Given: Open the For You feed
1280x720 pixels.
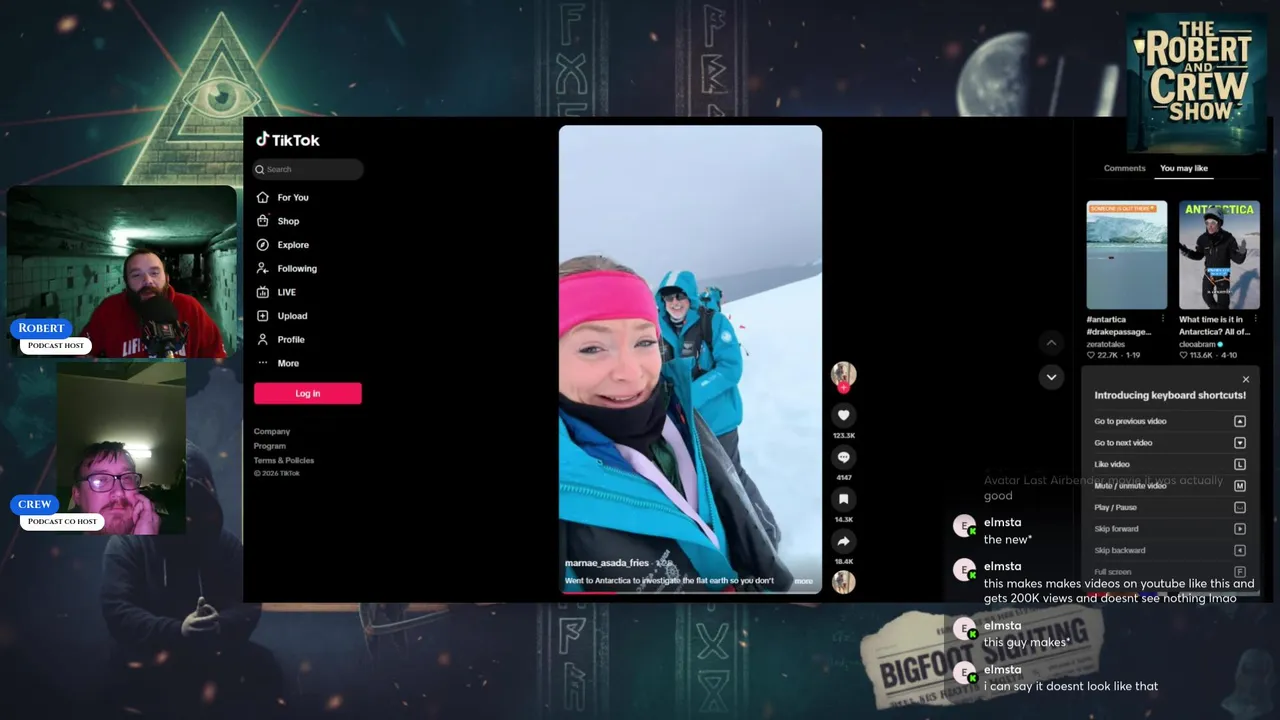Looking at the screenshot, I should point(293,198).
